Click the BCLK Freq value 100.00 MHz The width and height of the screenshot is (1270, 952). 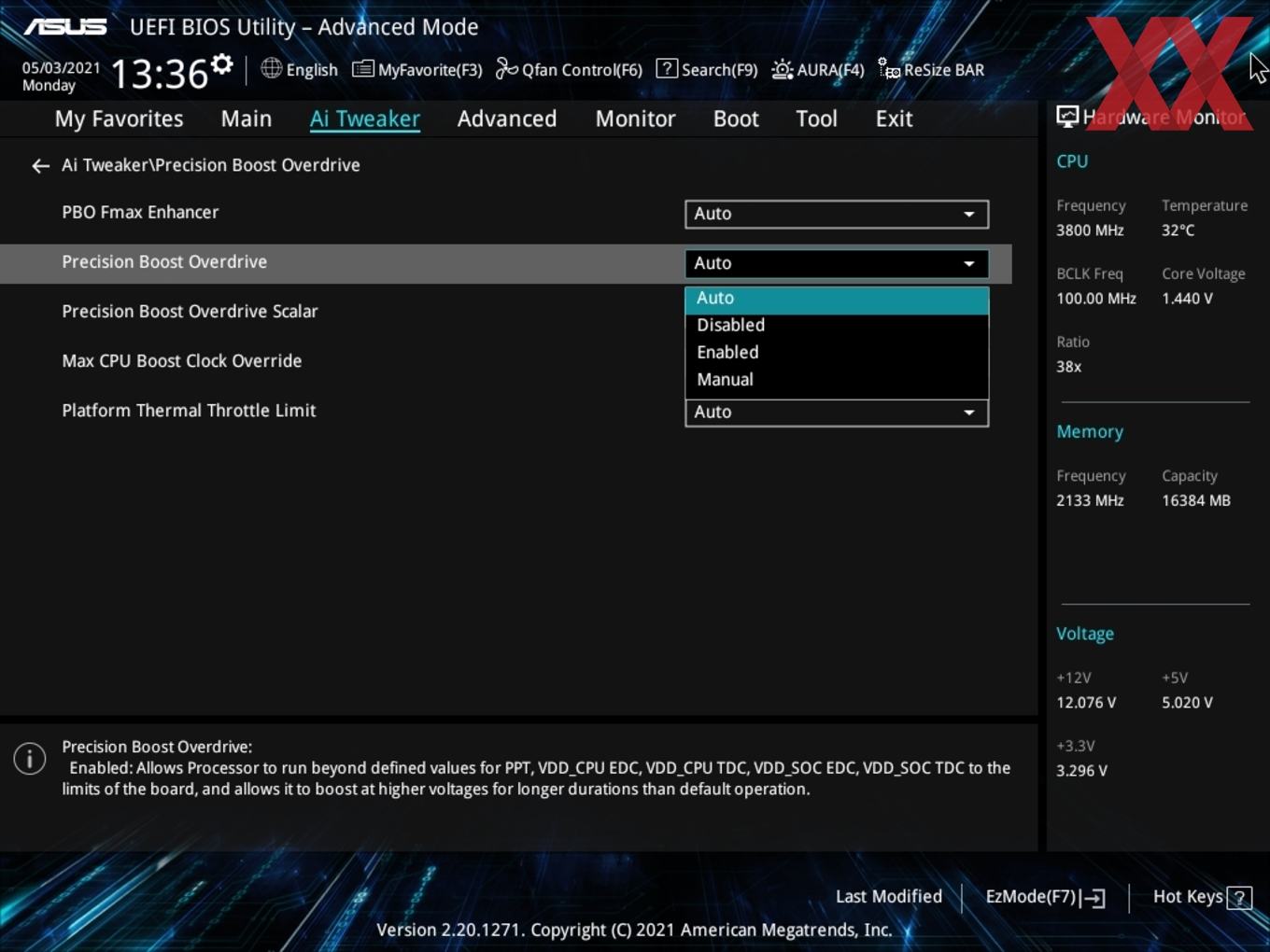1096,299
